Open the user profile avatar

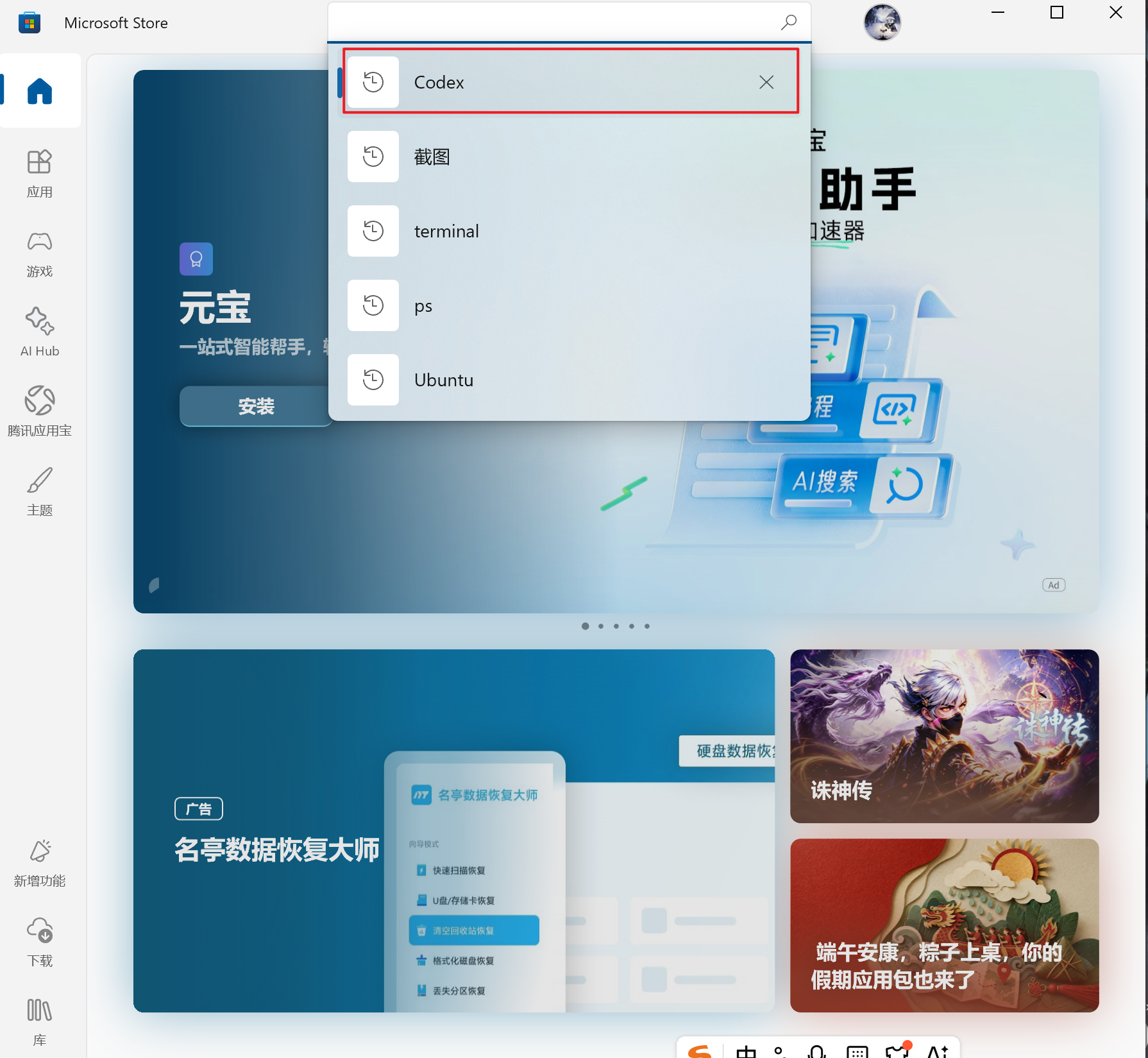(x=882, y=22)
